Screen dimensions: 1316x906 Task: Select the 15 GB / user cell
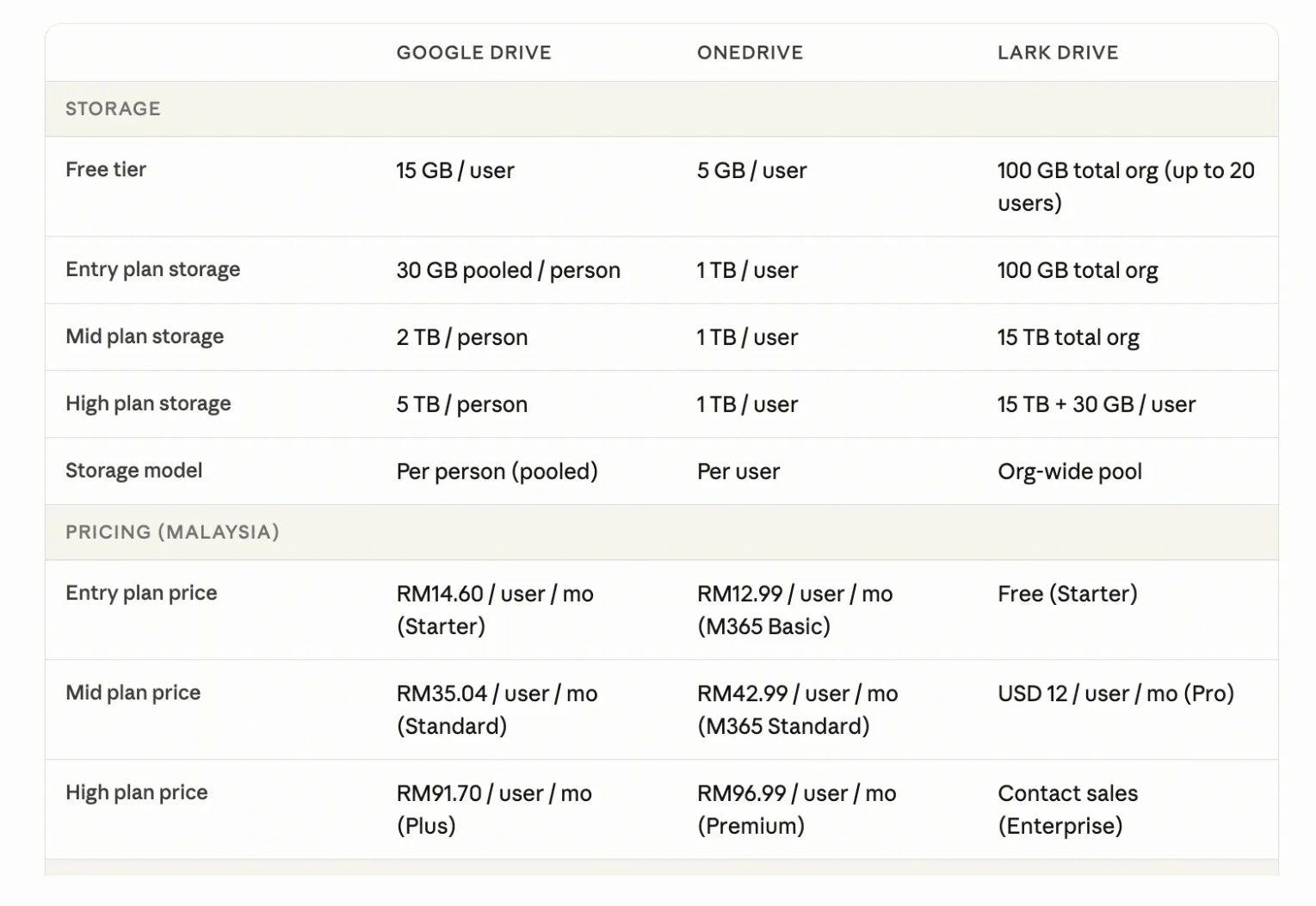(455, 170)
